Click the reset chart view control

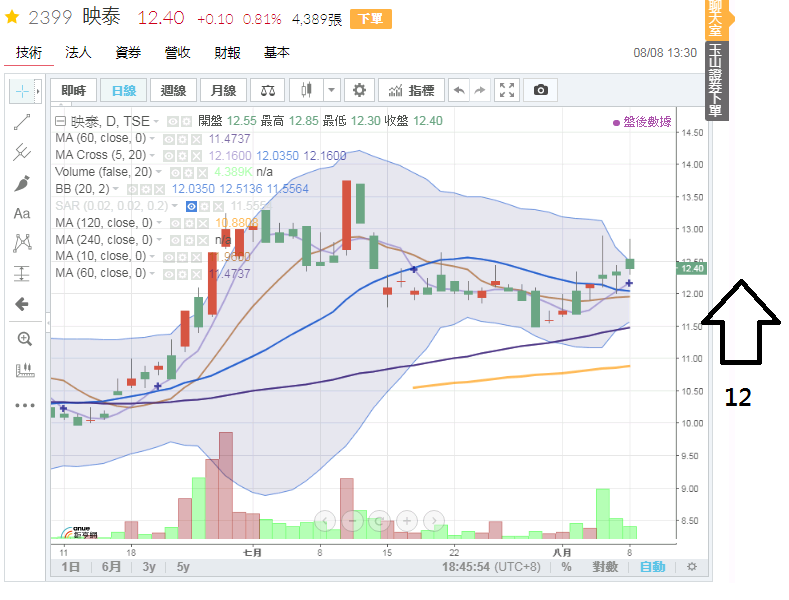[379, 520]
